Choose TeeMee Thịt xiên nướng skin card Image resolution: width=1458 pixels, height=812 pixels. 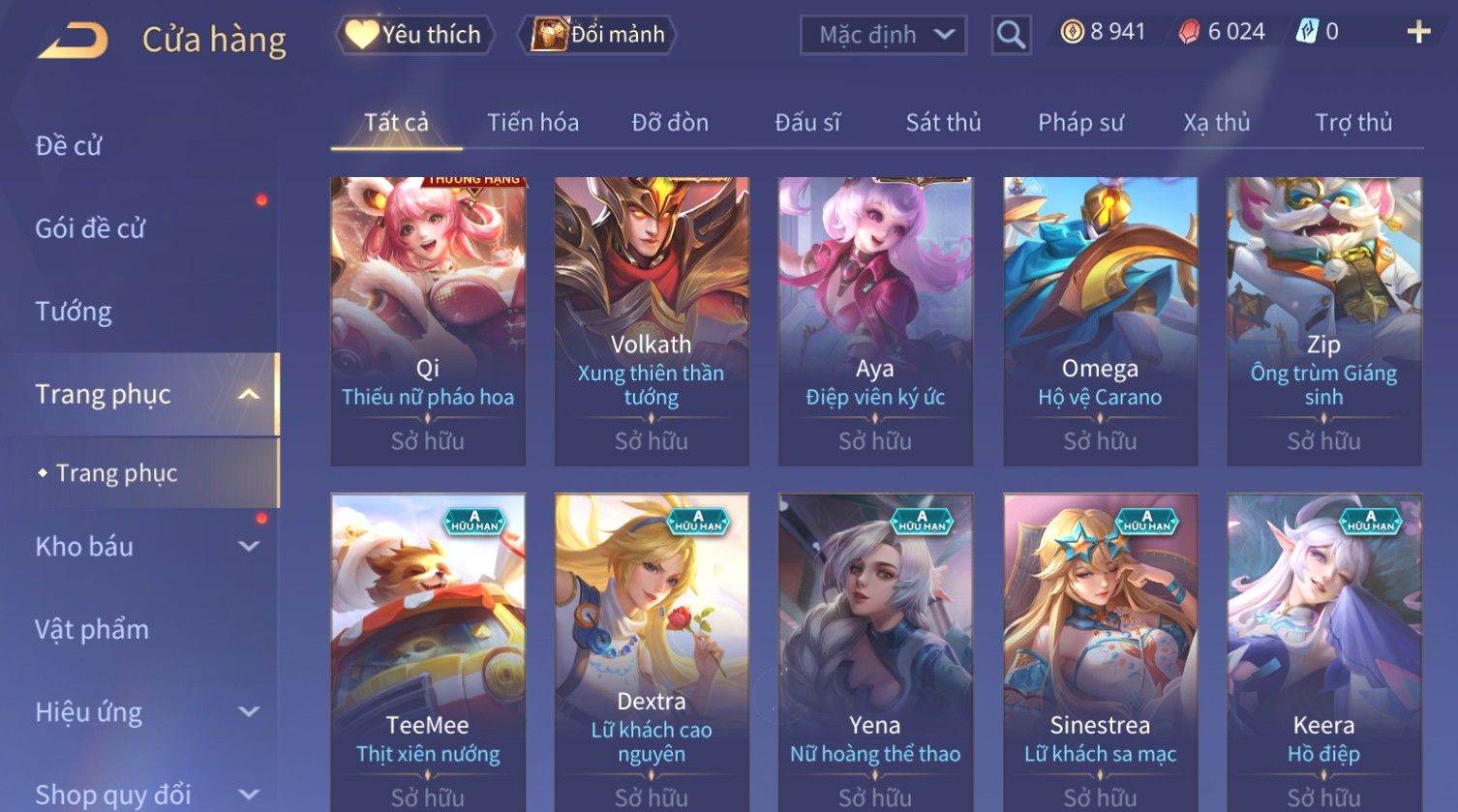point(428,652)
